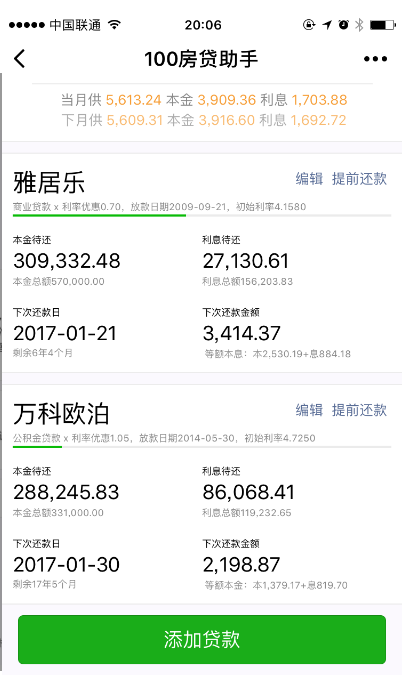
Task: Click the 雅居乐 repayment progress bar
Action: pos(202,215)
